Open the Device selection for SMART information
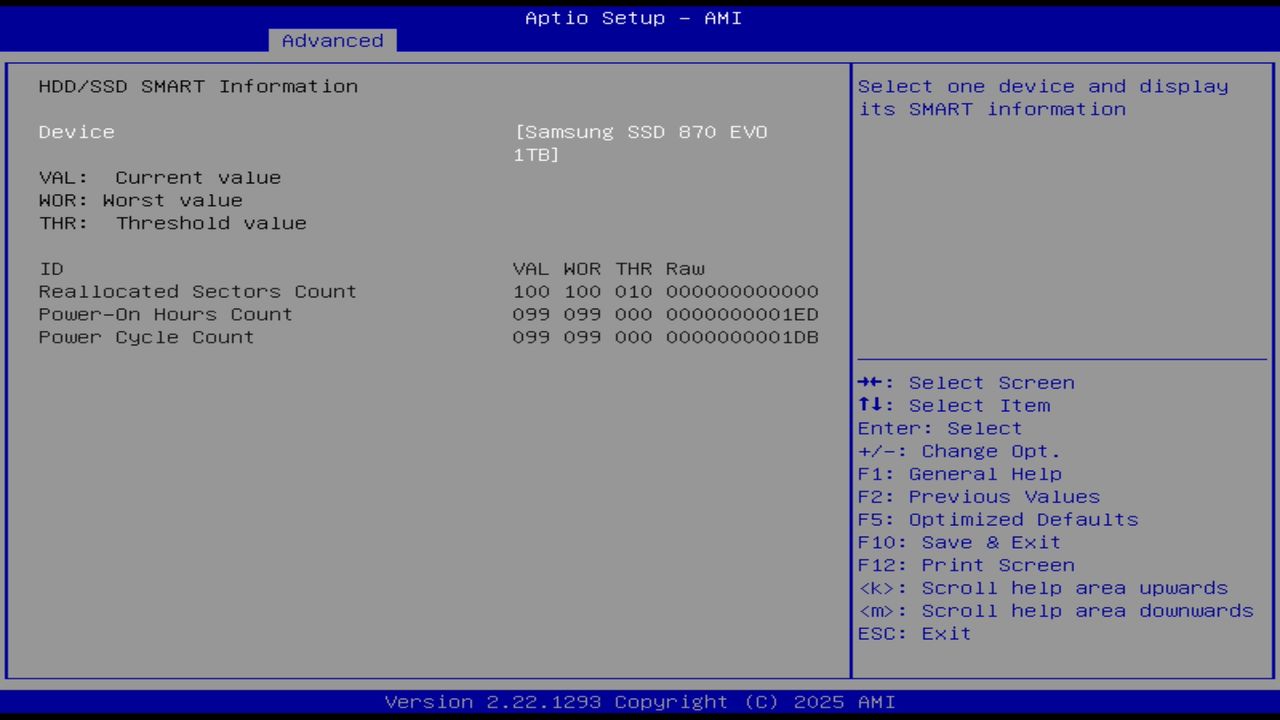The height and width of the screenshot is (720, 1280). 76,131
